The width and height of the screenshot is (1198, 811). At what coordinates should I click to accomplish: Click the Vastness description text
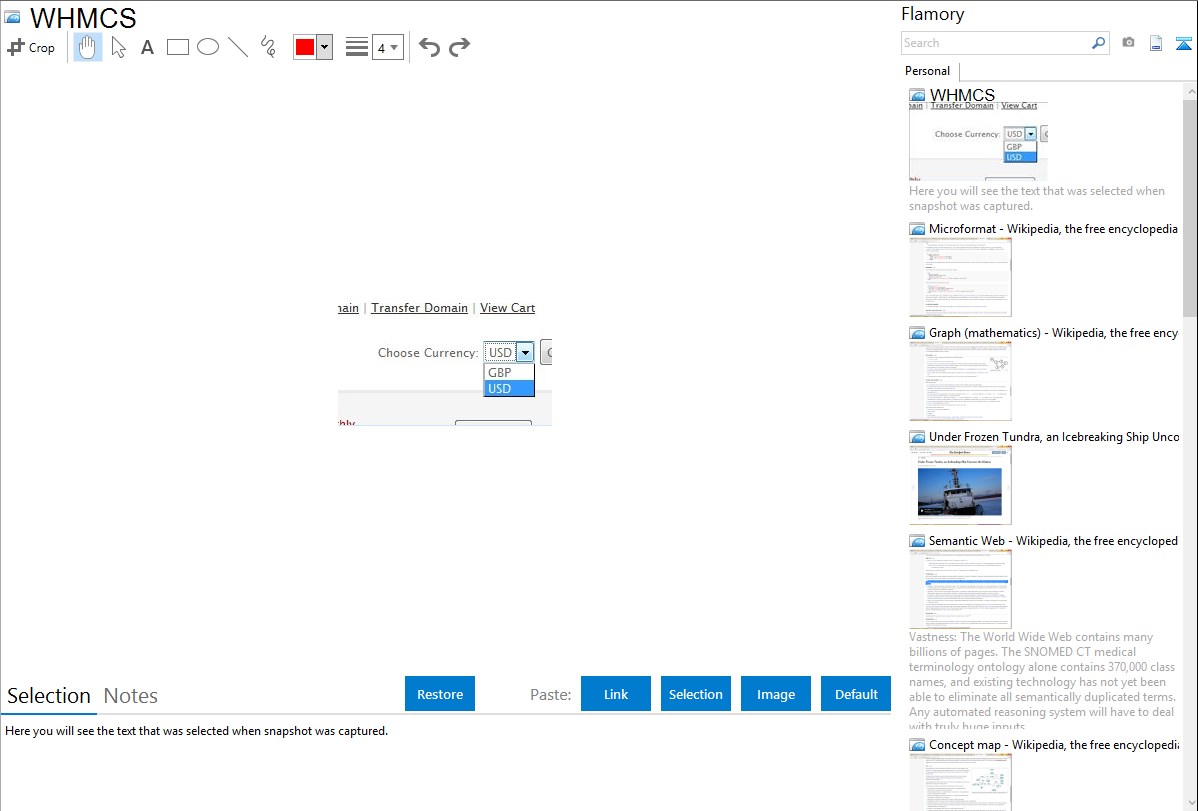coord(1042,681)
